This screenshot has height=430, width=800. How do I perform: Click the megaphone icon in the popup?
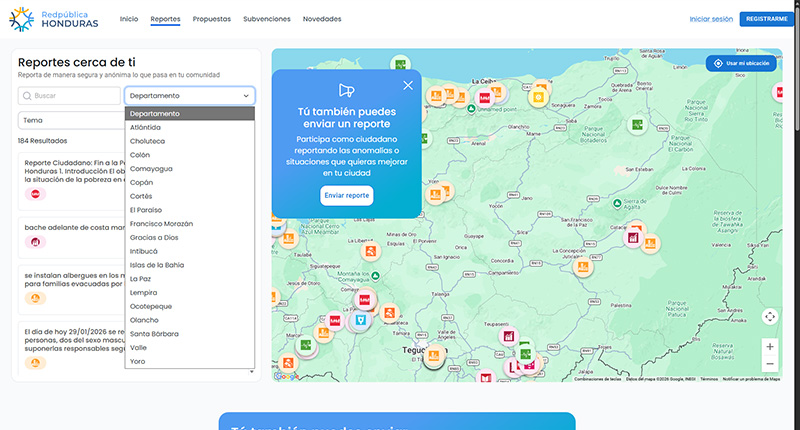point(346,89)
